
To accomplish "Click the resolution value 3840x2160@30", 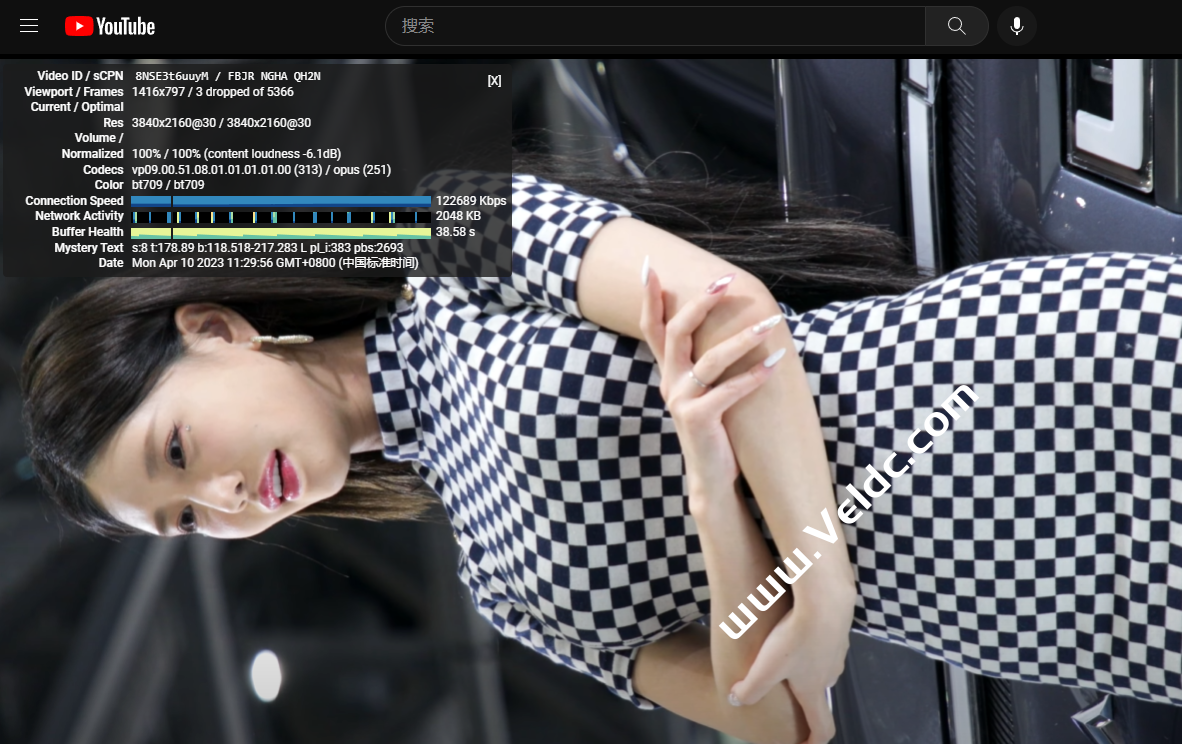I will pos(221,123).
